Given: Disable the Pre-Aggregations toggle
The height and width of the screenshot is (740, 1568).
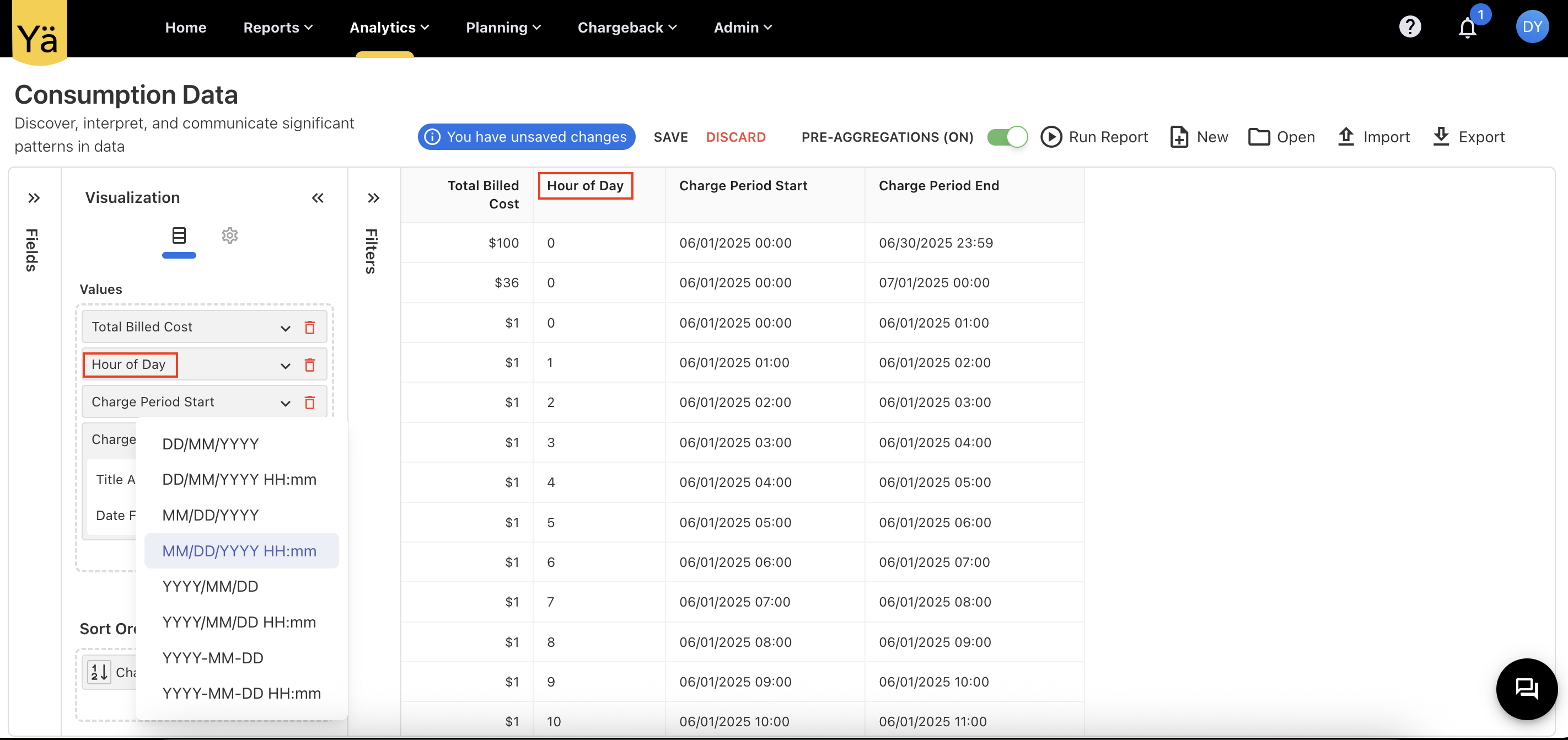Looking at the screenshot, I should tap(1007, 136).
